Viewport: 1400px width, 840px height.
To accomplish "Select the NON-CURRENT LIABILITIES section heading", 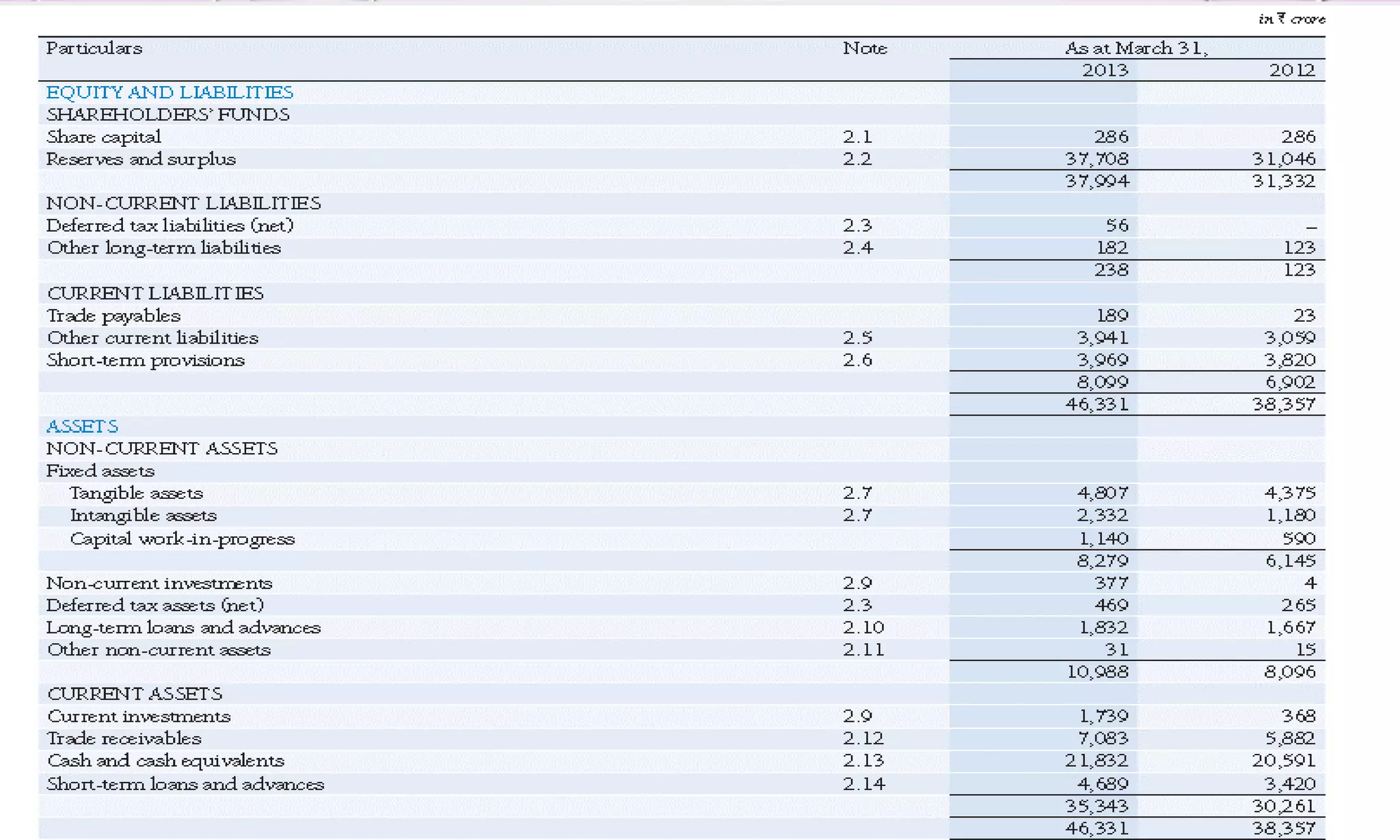I will pos(183,203).
